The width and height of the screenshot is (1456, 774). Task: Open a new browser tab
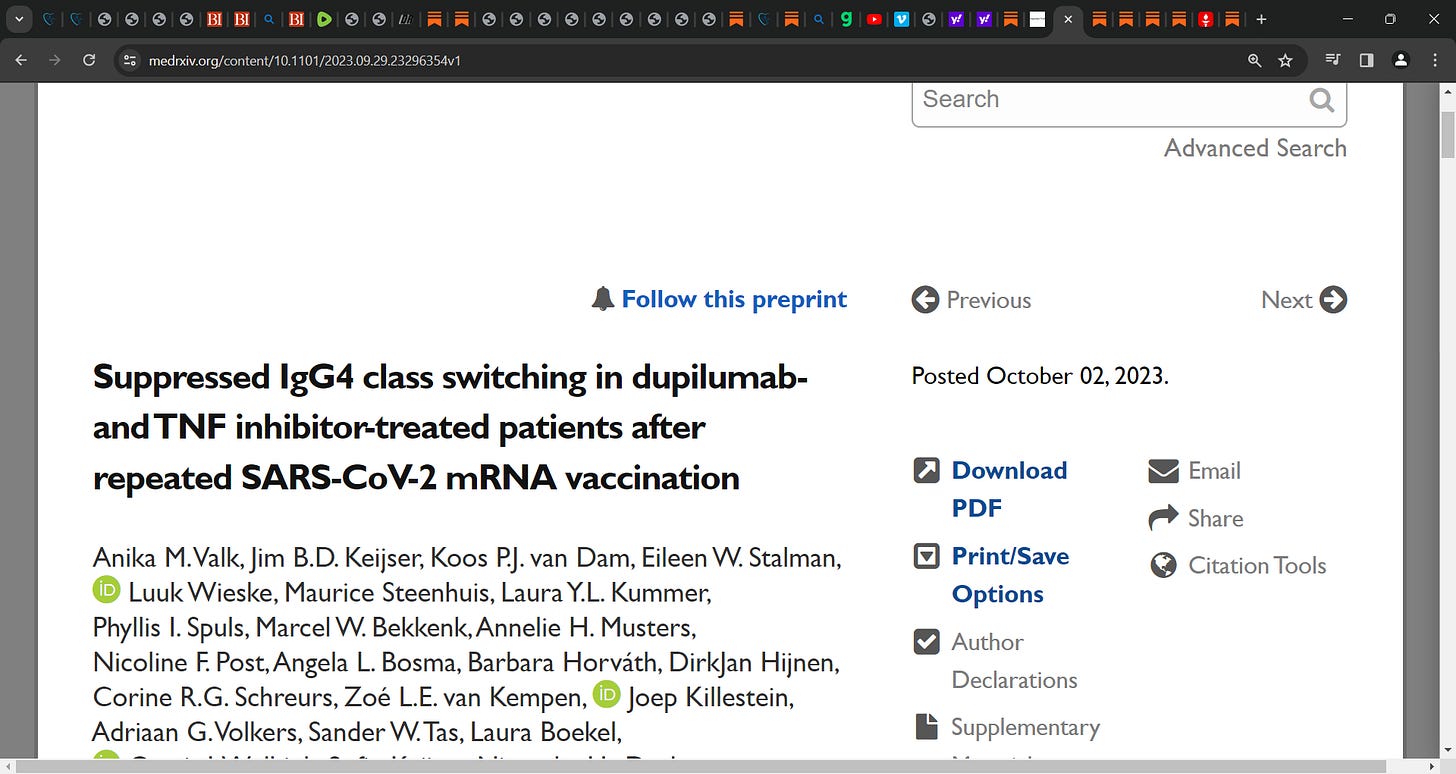point(1261,19)
